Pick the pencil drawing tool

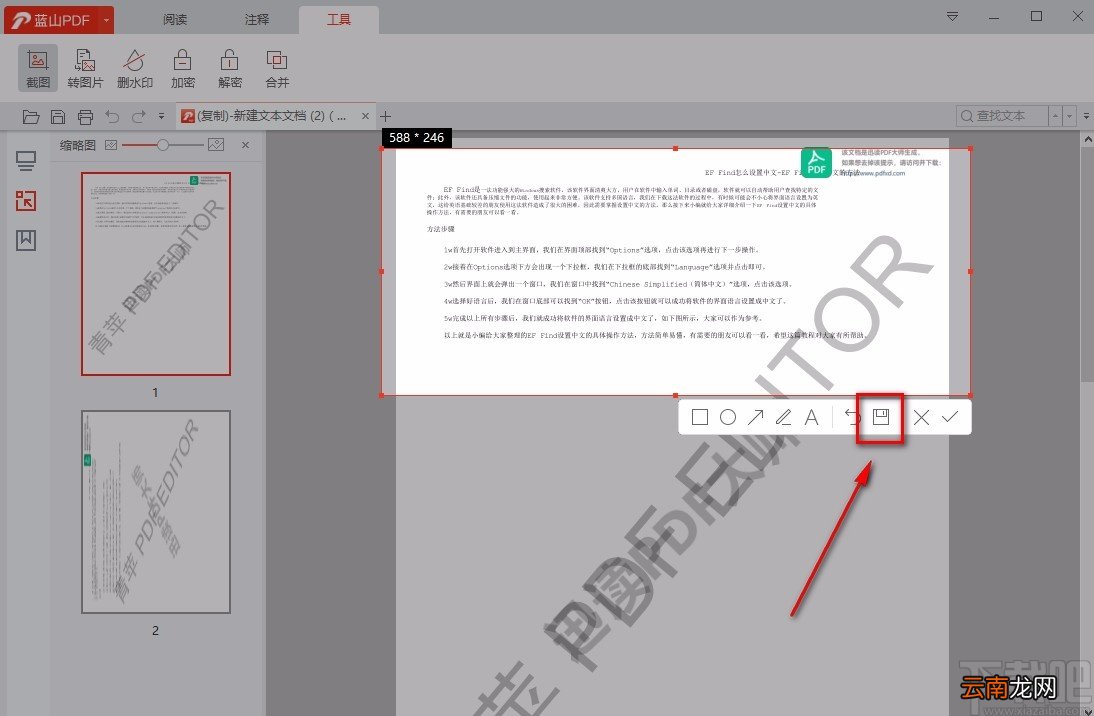pos(784,417)
